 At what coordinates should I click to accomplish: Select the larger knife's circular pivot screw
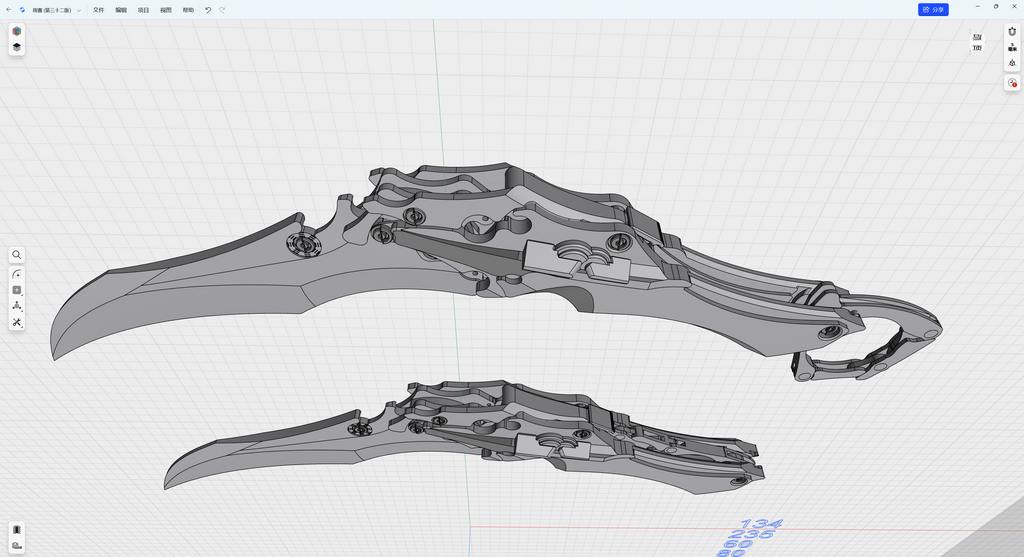tap(304, 245)
